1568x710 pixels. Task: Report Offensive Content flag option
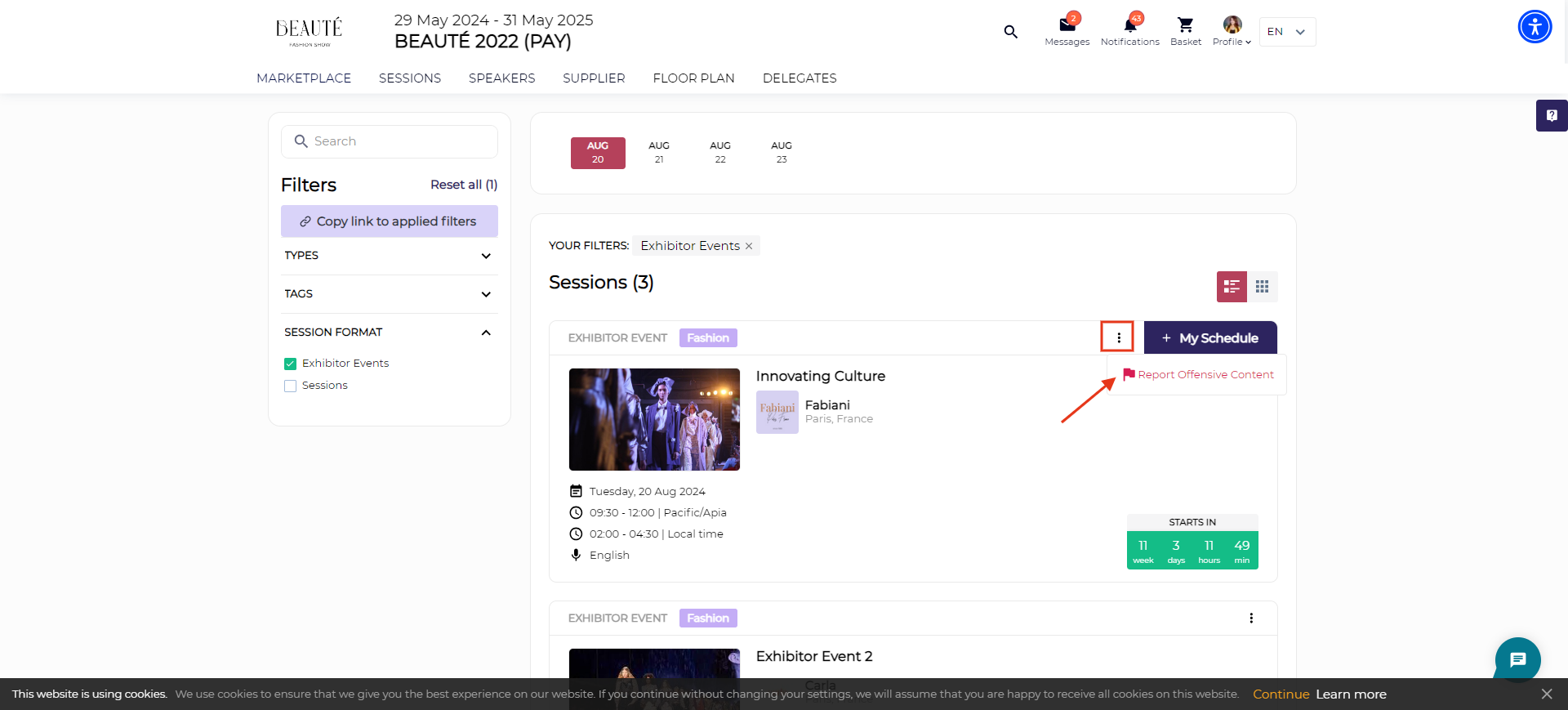1198,374
